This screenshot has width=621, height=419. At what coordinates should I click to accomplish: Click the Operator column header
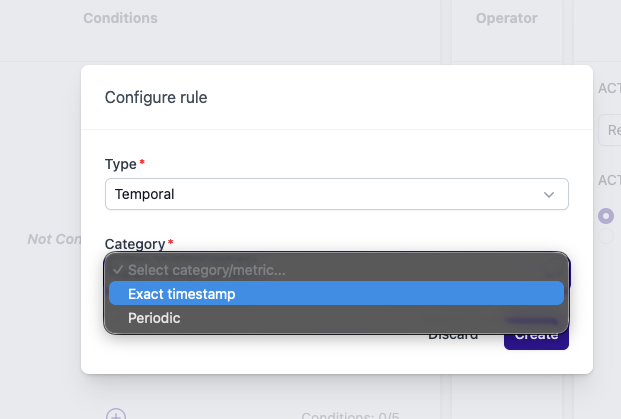(507, 18)
